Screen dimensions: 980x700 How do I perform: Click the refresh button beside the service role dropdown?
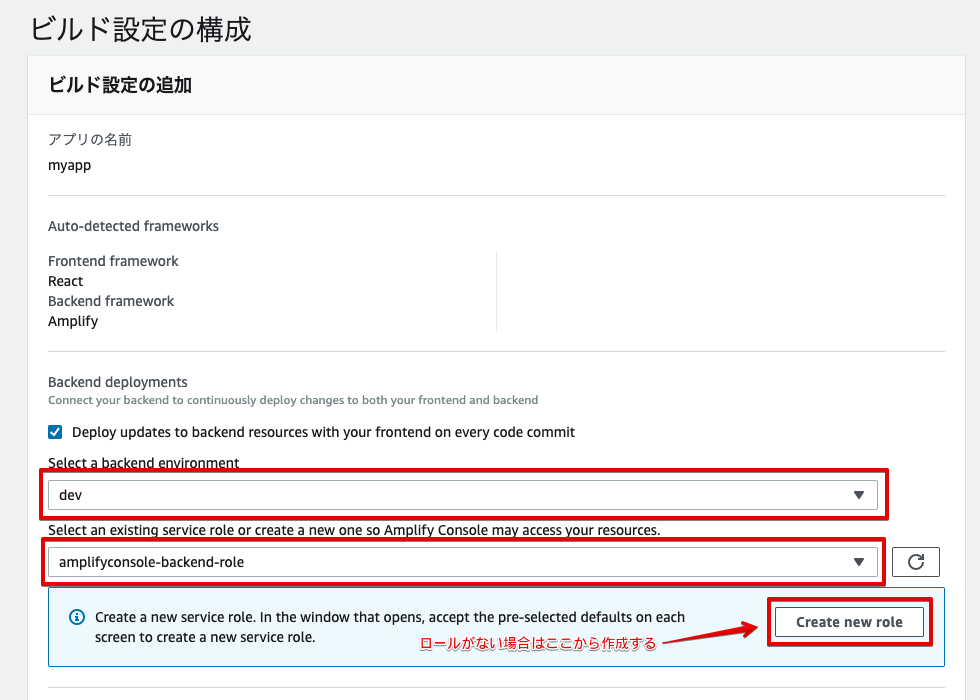click(x=916, y=561)
